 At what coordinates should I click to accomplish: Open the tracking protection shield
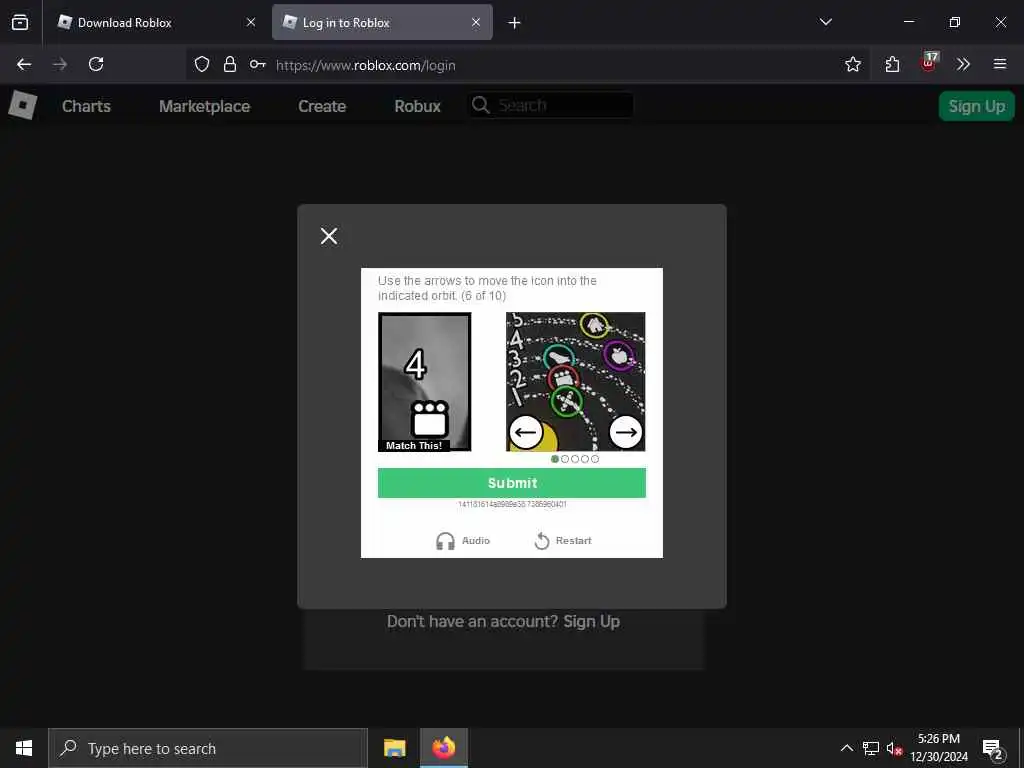[202, 64]
